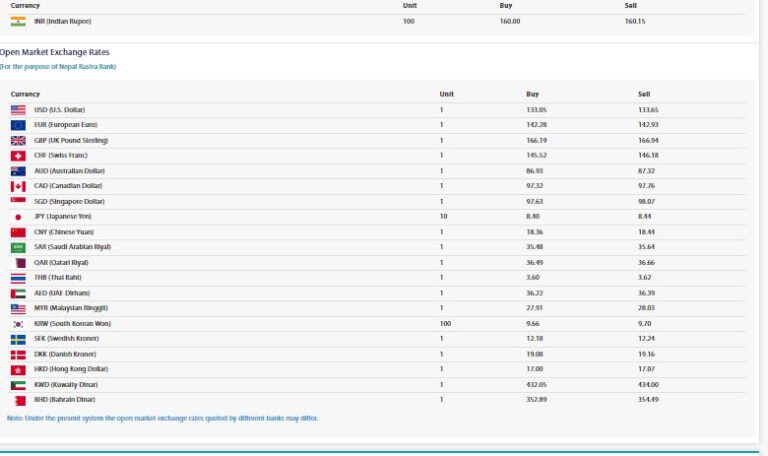Click the EUR buy rate 142.28

click(536, 125)
